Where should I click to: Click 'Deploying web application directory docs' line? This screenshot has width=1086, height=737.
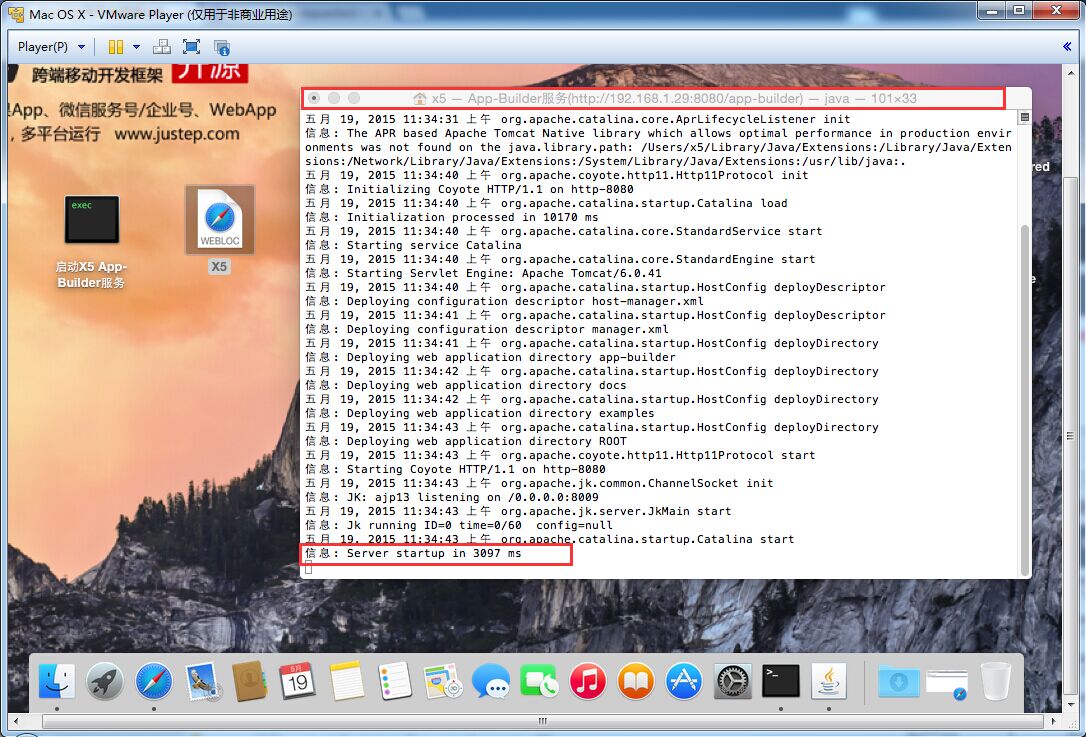(465, 385)
